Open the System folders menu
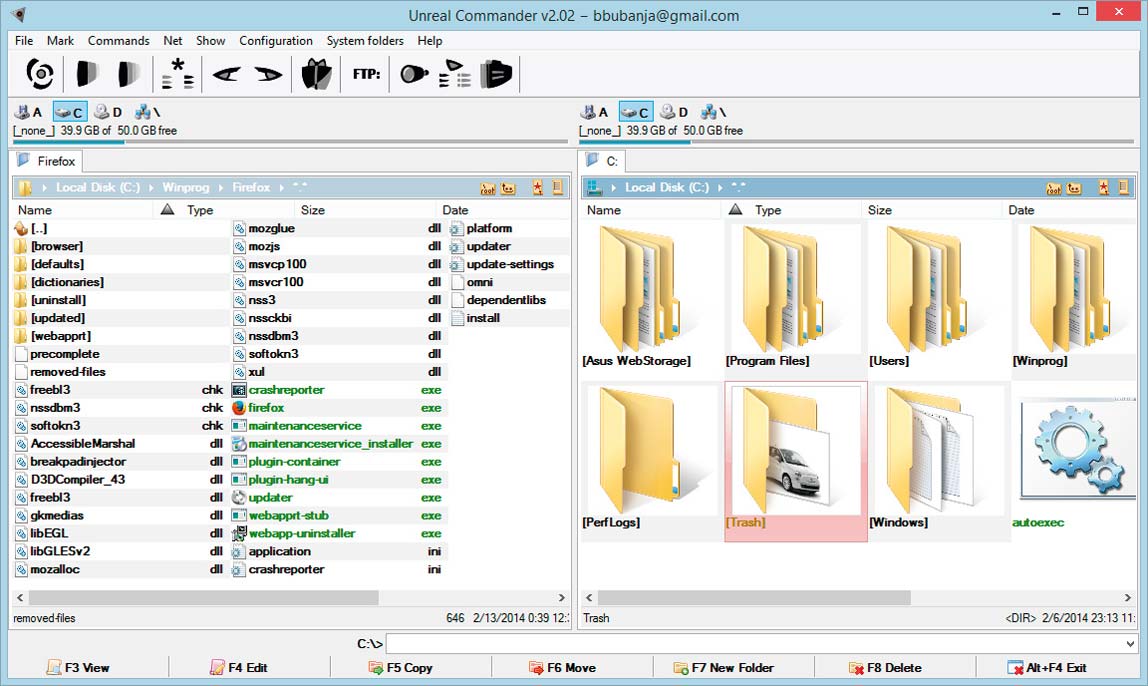 coord(365,41)
